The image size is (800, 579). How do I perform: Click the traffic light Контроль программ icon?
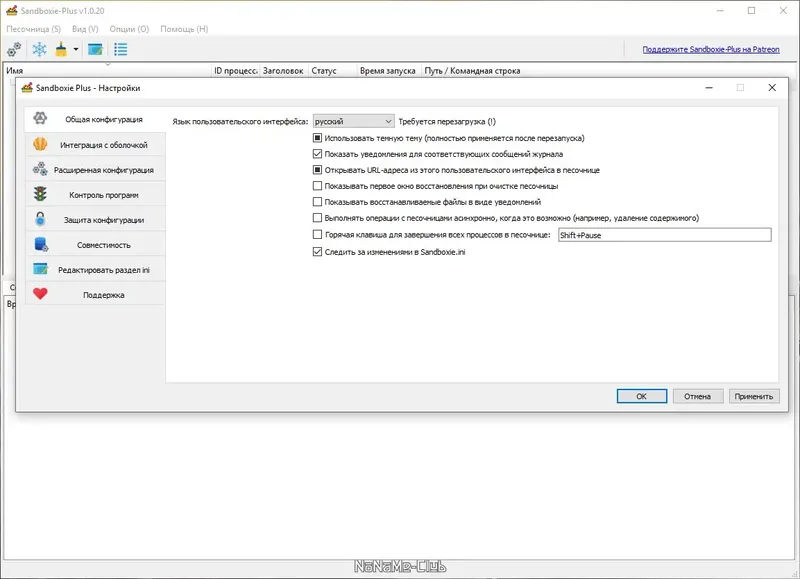point(37,194)
